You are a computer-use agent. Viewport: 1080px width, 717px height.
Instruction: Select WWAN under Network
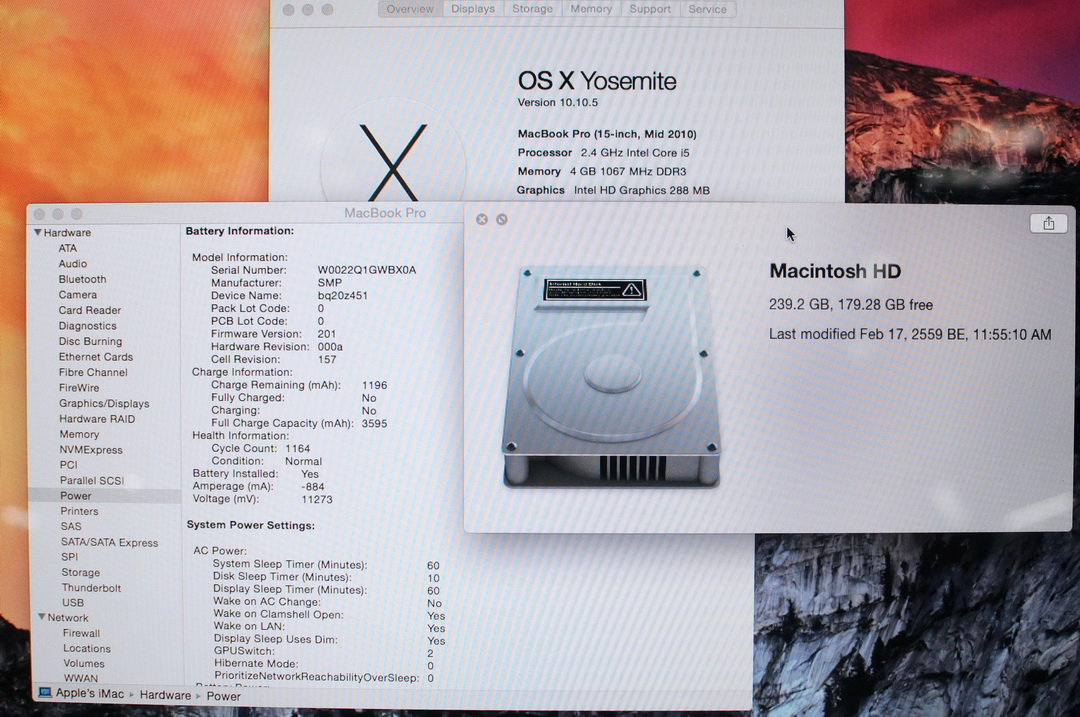[81, 678]
